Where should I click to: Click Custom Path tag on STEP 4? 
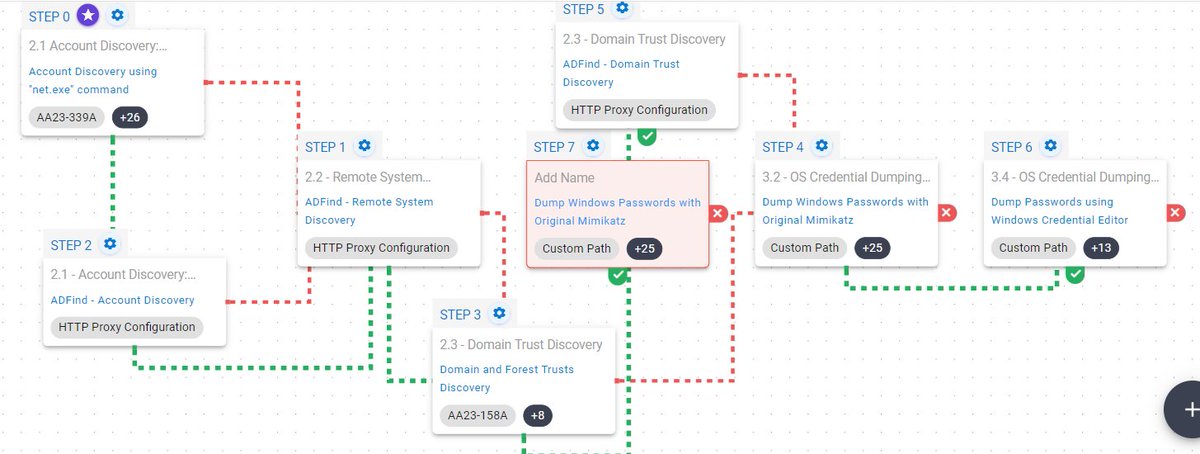(x=805, y=248)
